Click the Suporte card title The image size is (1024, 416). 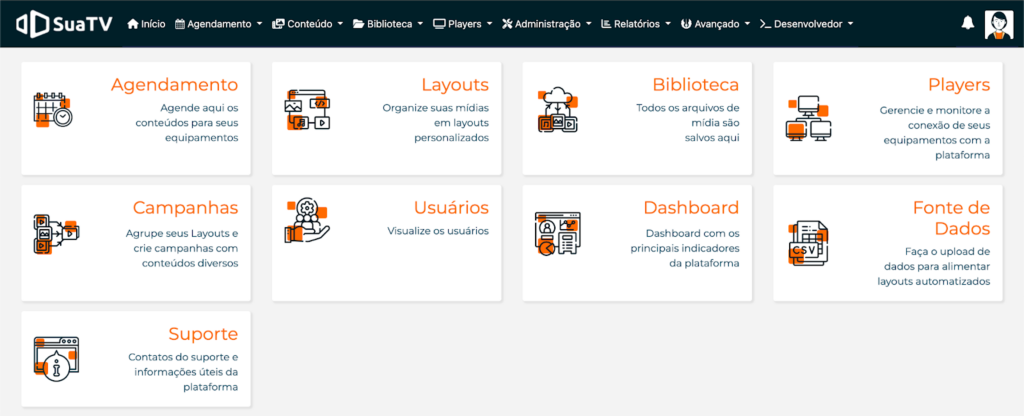tap(203, 333)
